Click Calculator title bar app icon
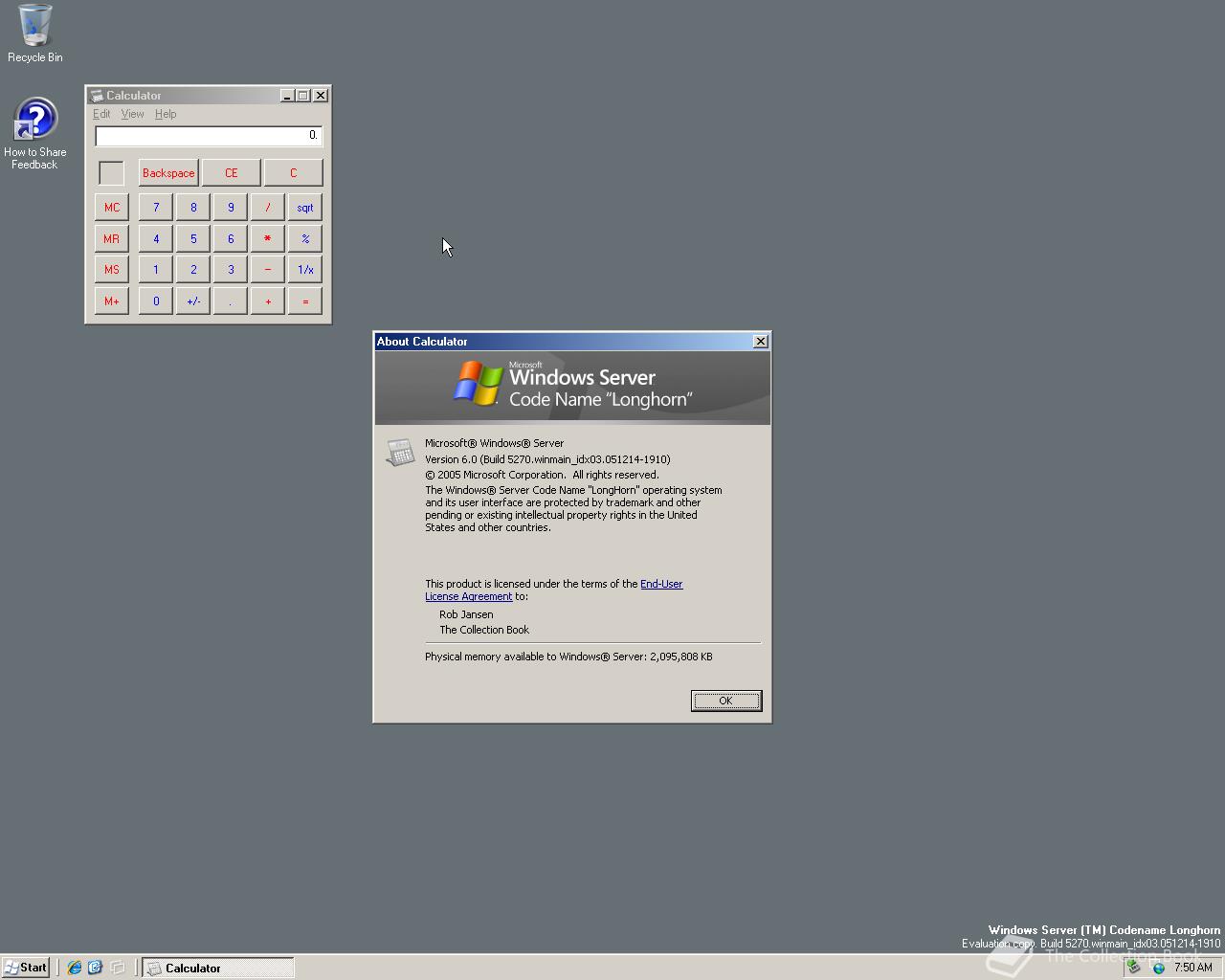Screen dimensions: 1225x980 pos(97,96)
